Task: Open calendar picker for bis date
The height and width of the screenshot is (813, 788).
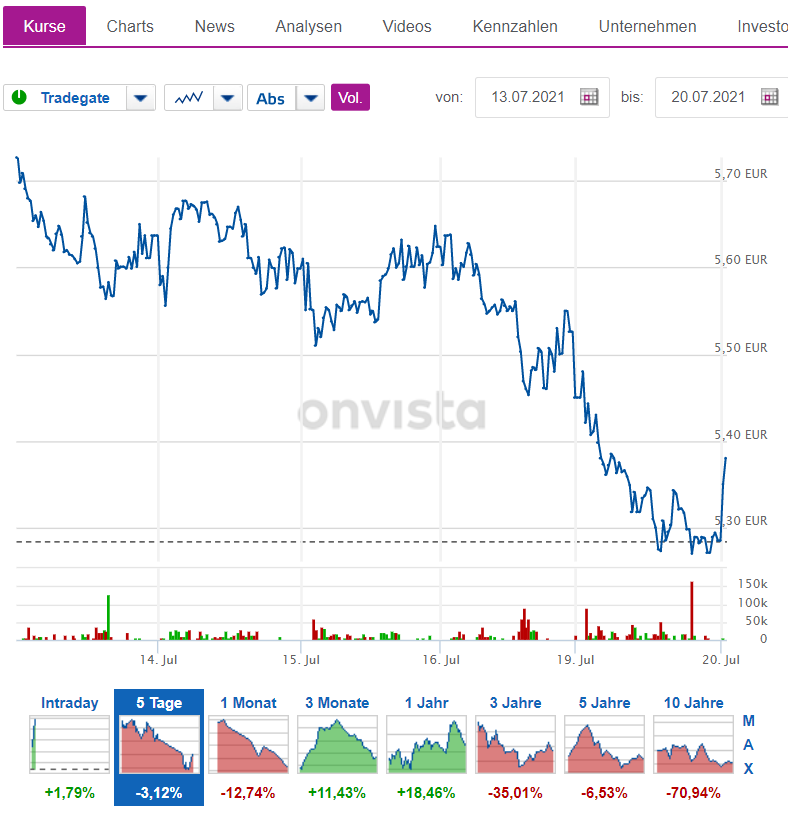Action: [x=770, y=97]
